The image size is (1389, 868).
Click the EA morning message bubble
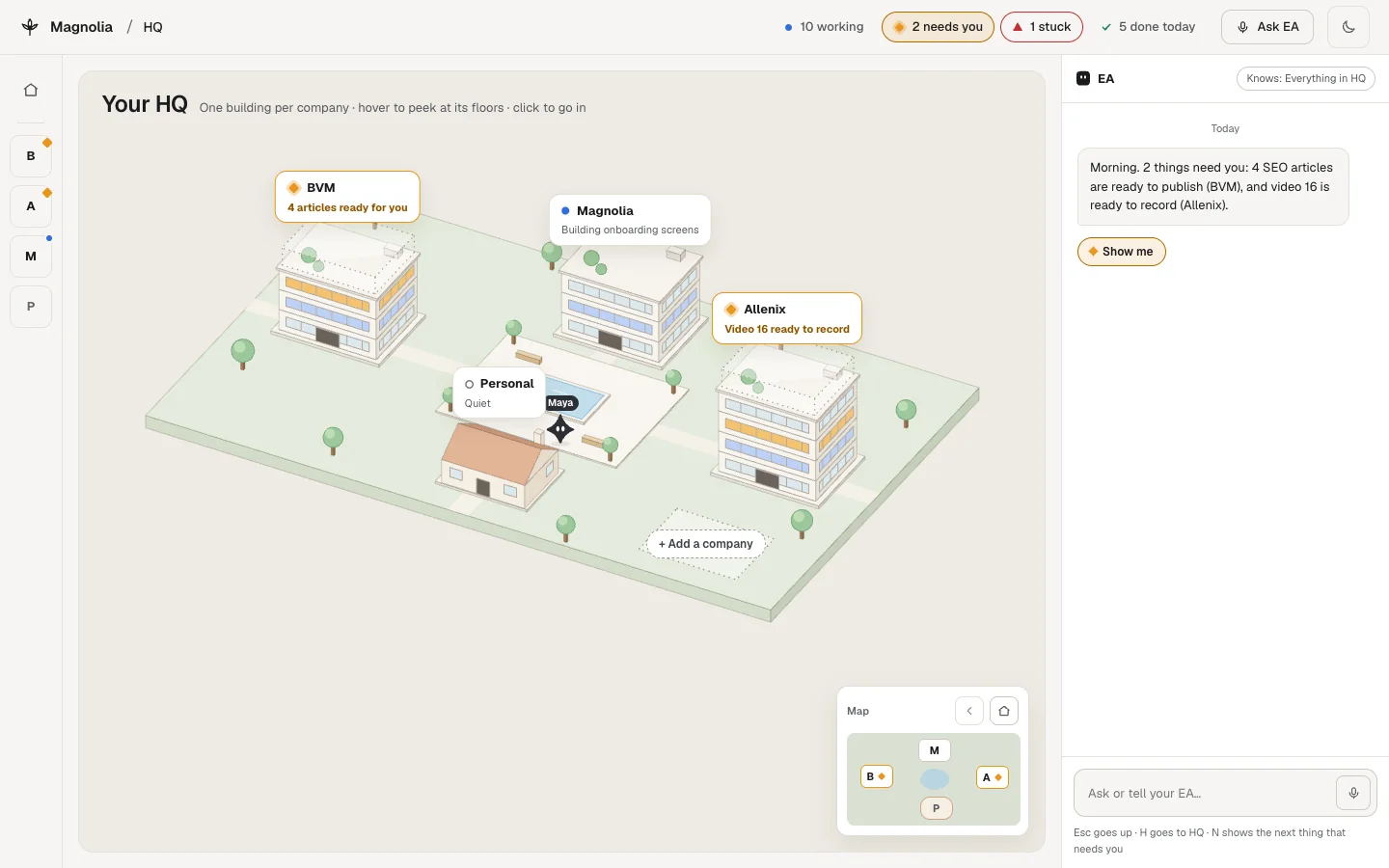[x=1212, y=186]
